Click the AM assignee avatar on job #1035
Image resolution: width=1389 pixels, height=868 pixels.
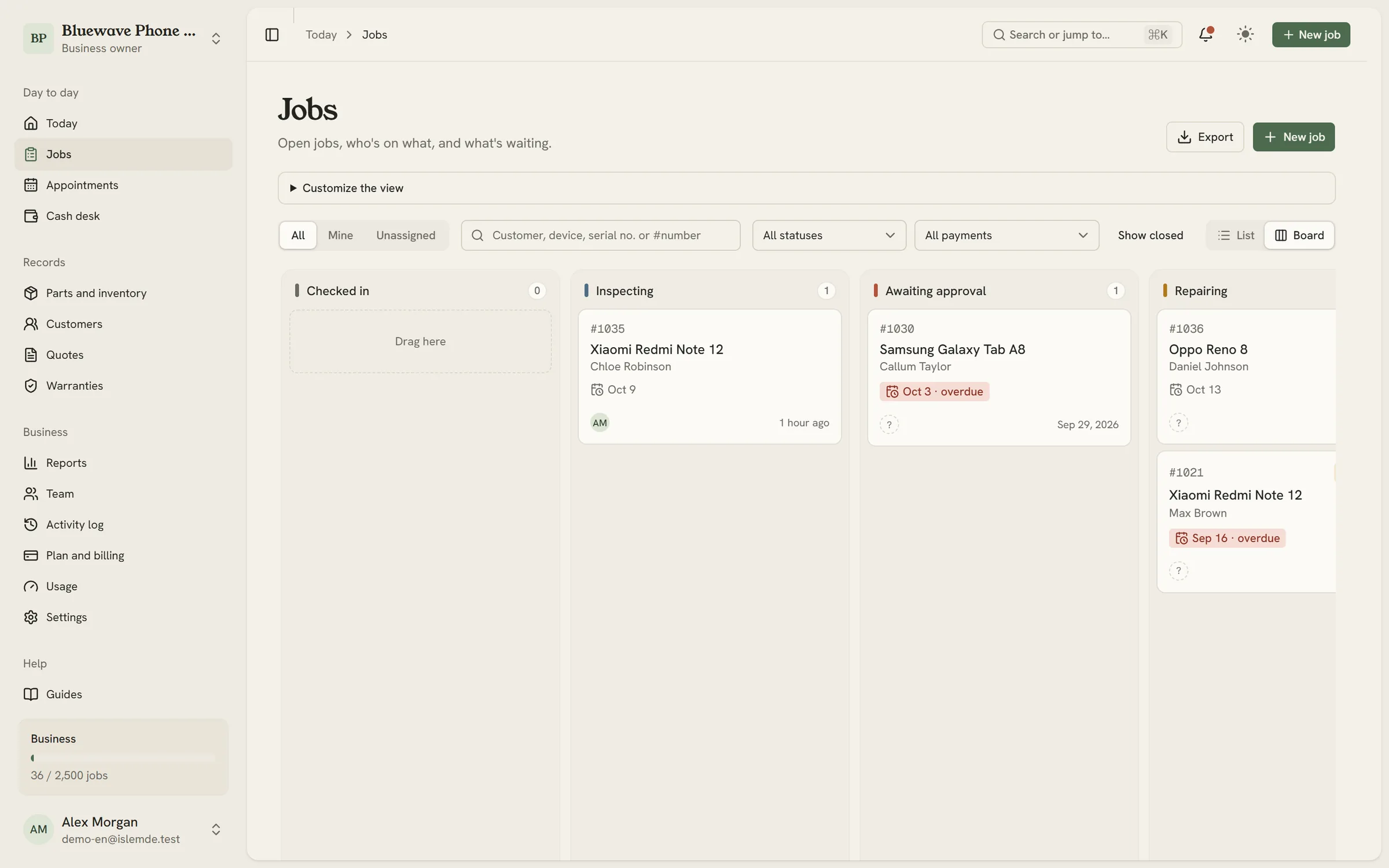tap(600, 422)
